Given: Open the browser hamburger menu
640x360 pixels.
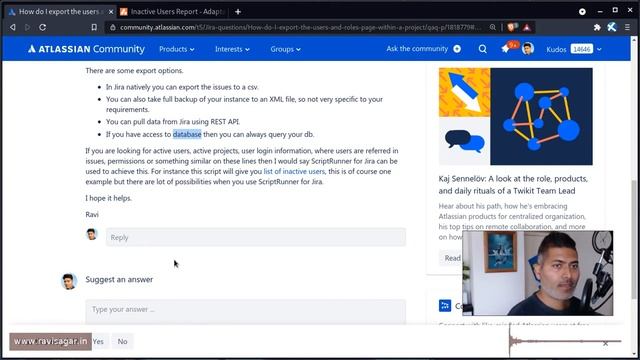Looking at the screenshot, I should 627,27.
